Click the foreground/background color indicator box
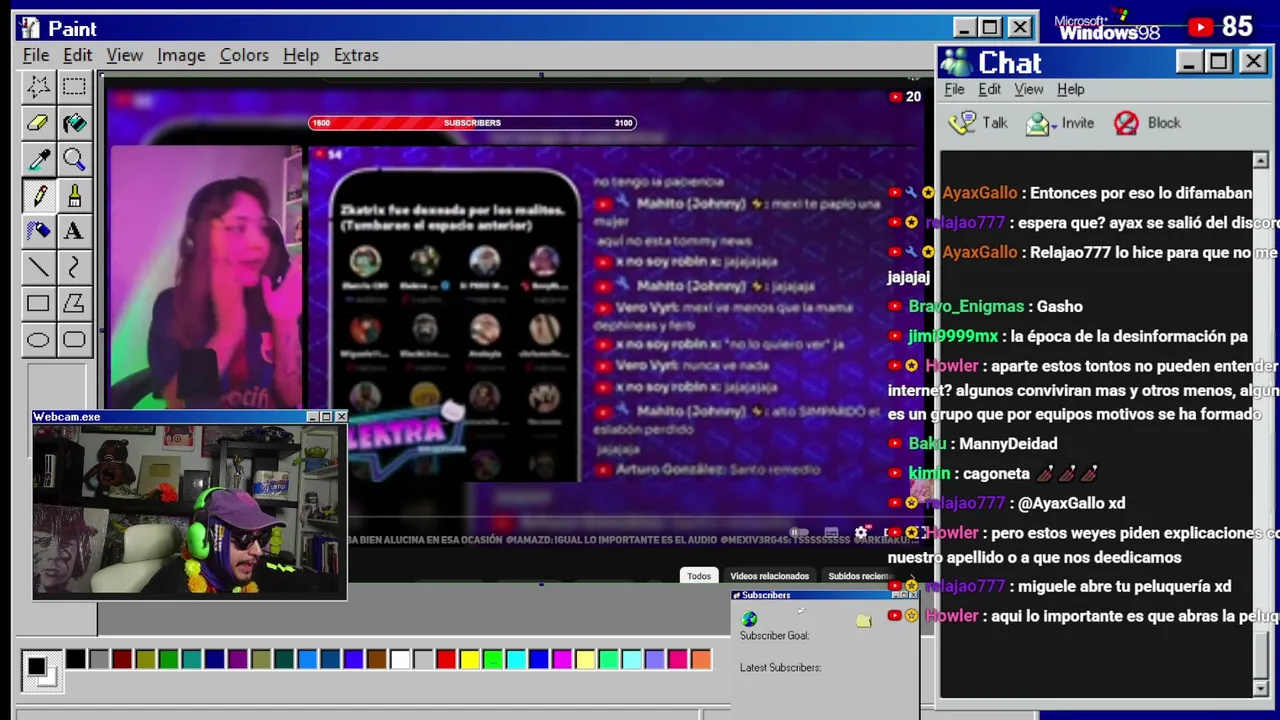 (40, 669)
